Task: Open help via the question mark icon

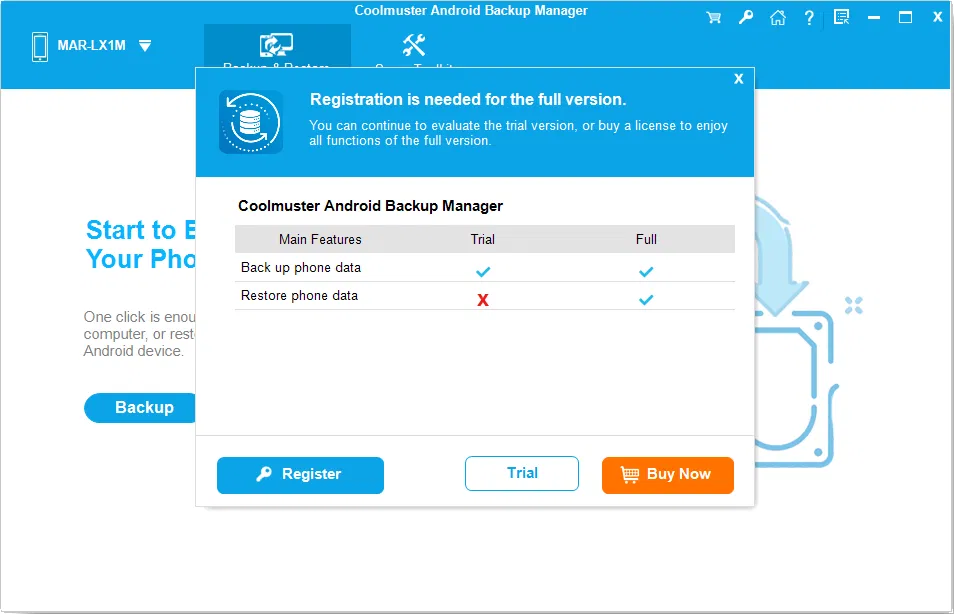Action: point(809,17)
